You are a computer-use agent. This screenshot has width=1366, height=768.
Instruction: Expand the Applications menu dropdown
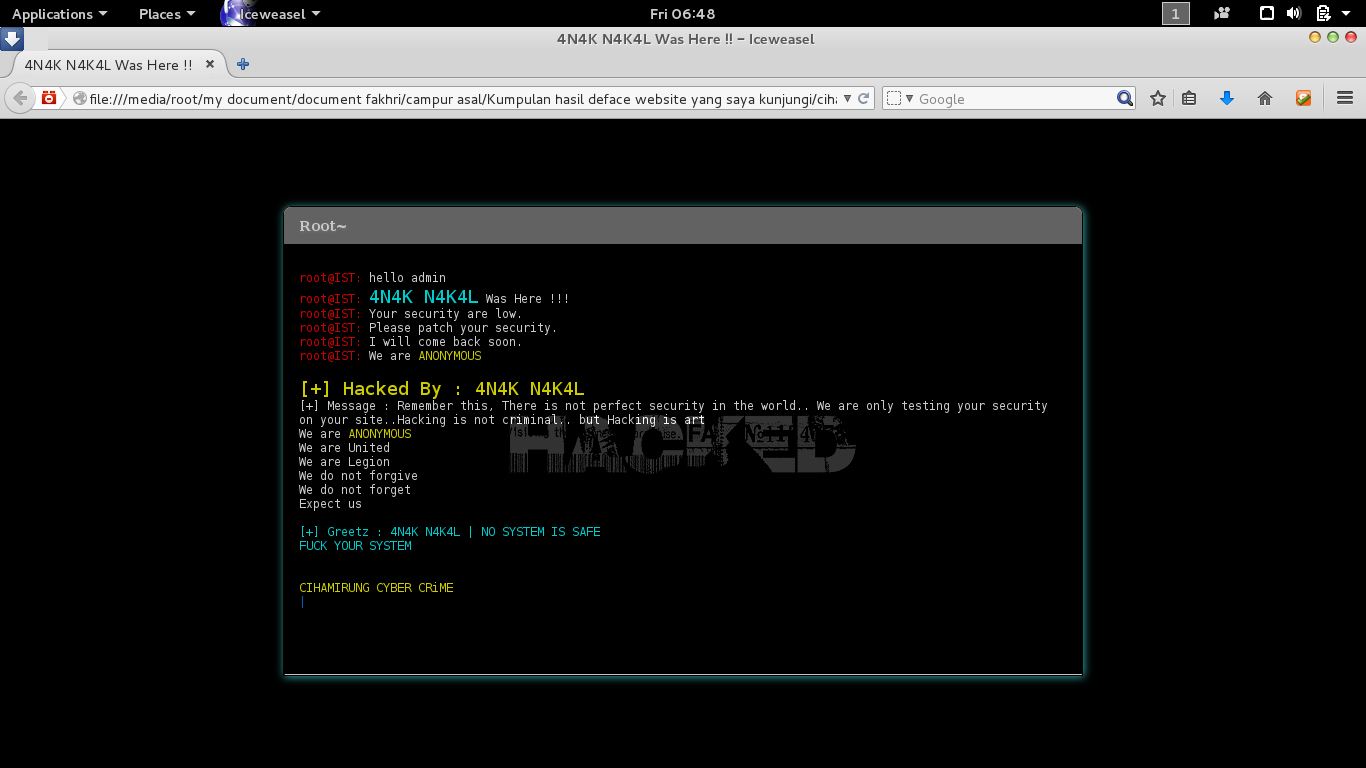55,13
